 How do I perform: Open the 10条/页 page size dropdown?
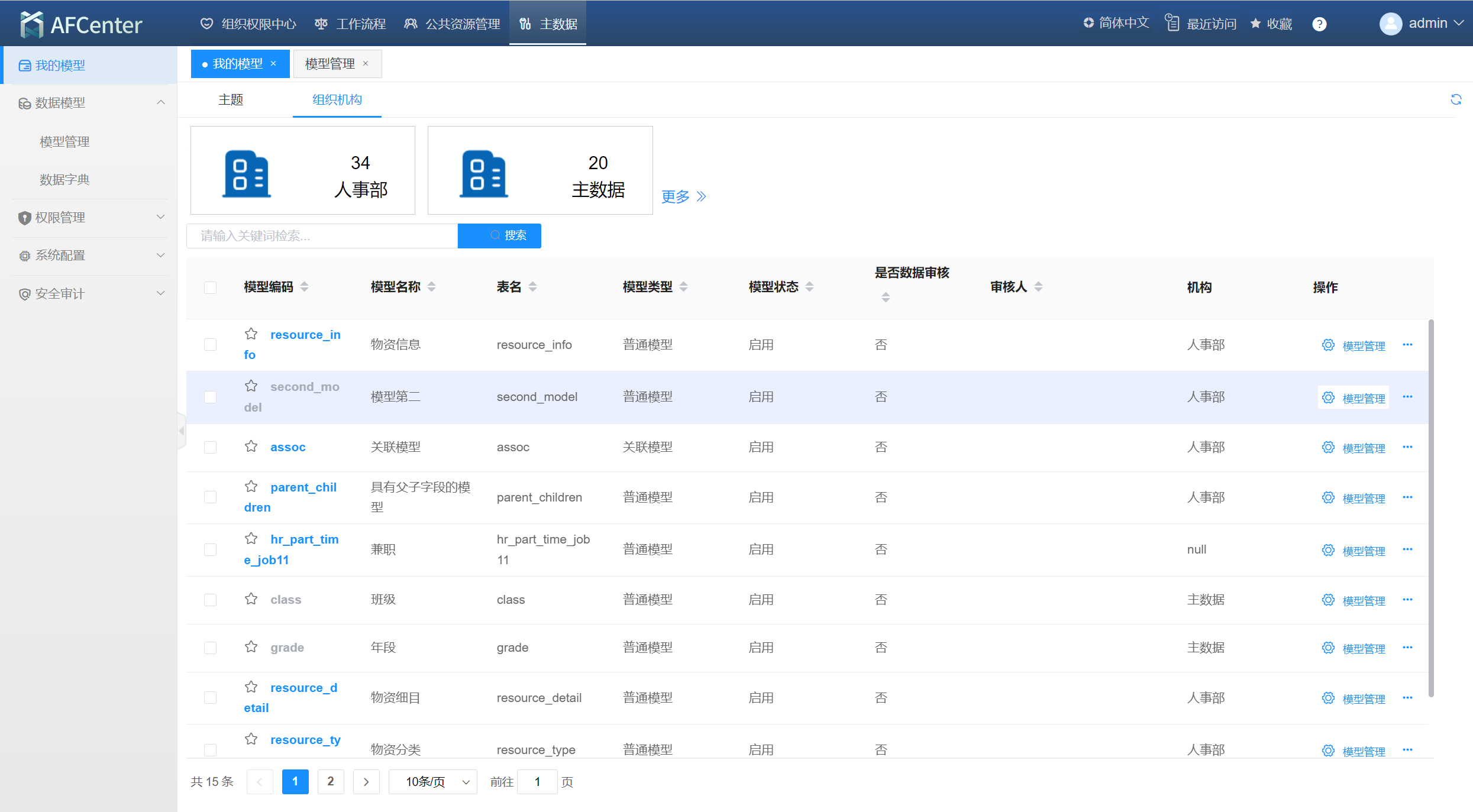(x=433, y=782)
